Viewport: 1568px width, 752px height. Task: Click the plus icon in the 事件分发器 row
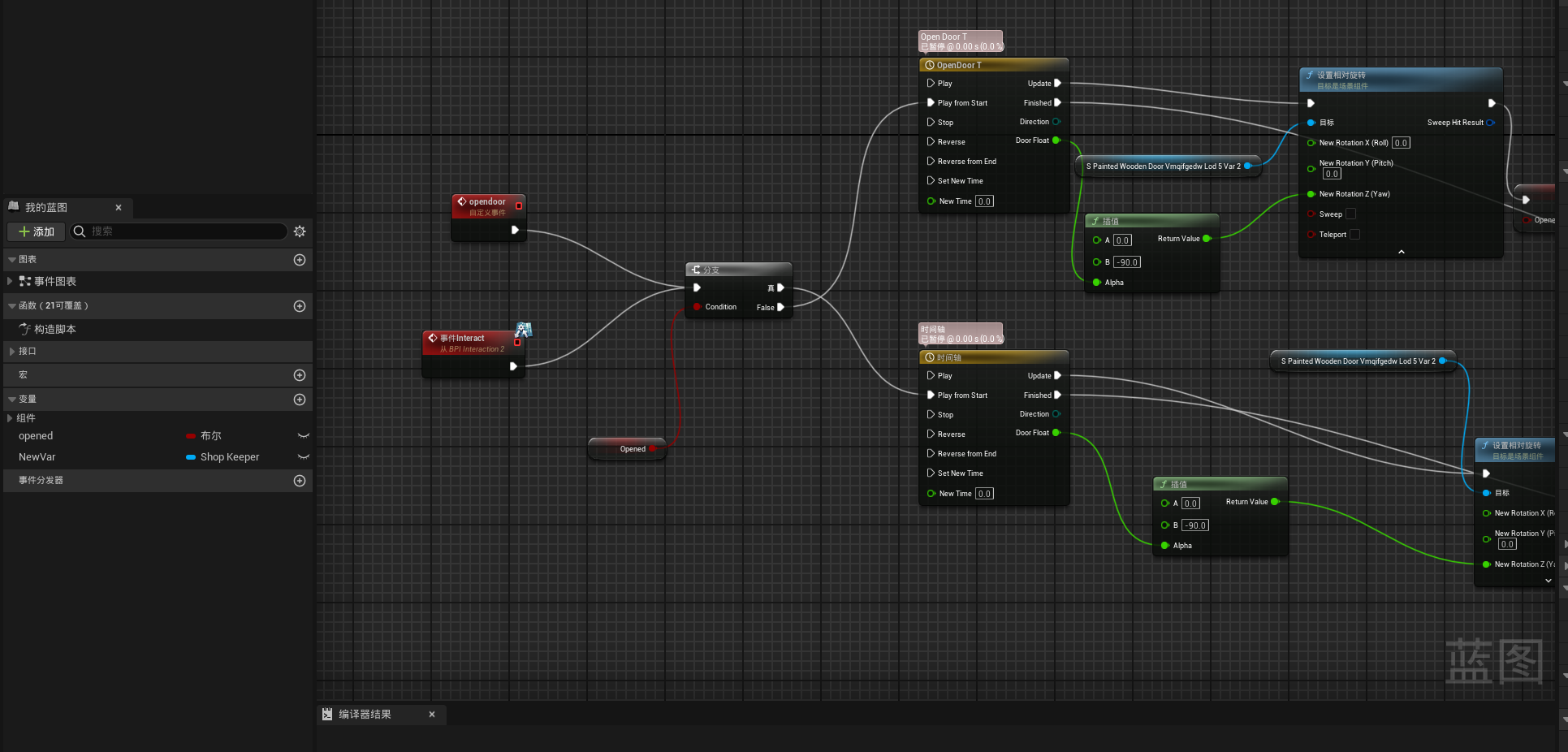click(300, 481)
